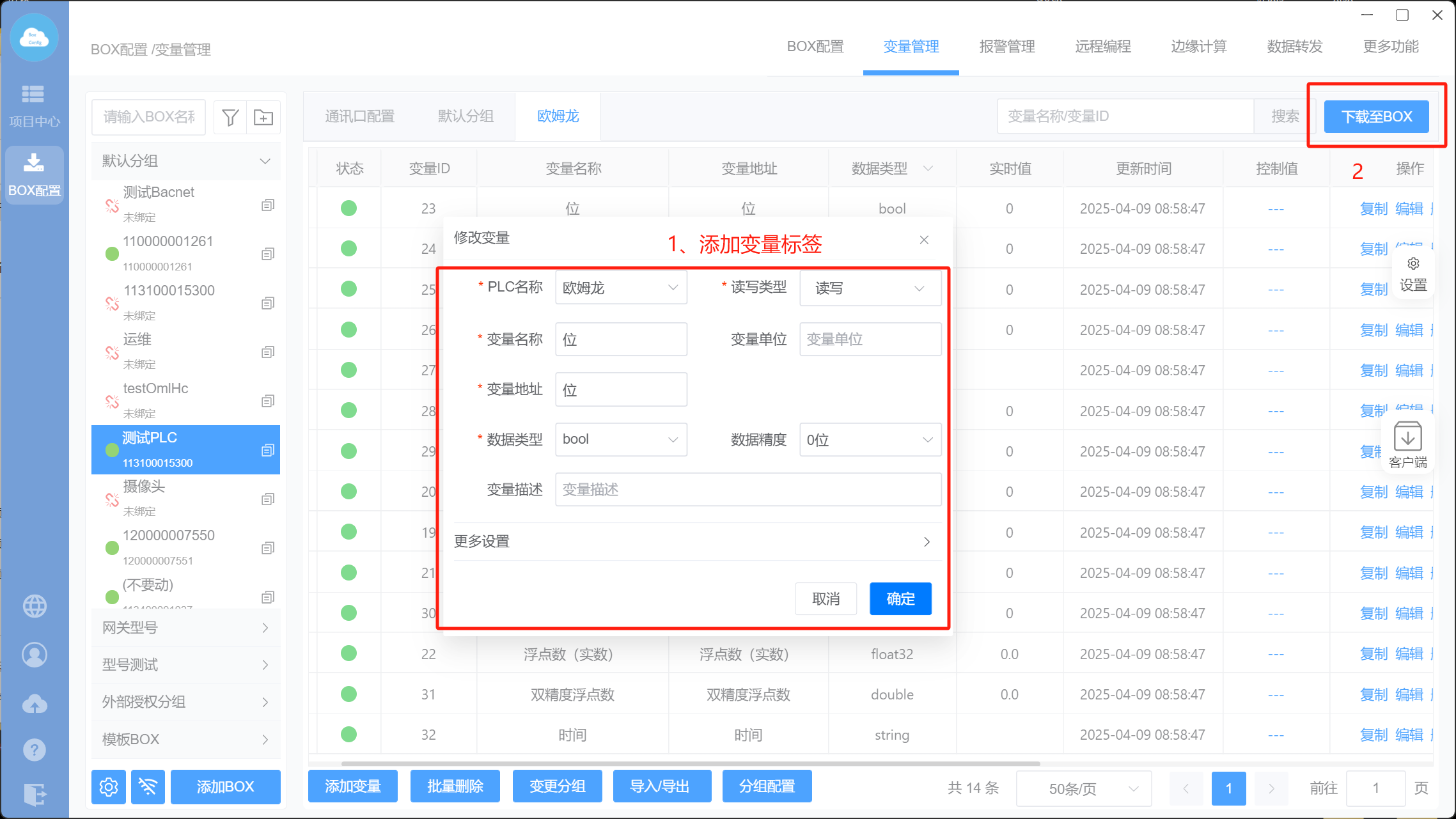The height and width of the screenshot is (819, 1456).
Task: Collapse the 默认分组 group
Action: click(265, 161)
